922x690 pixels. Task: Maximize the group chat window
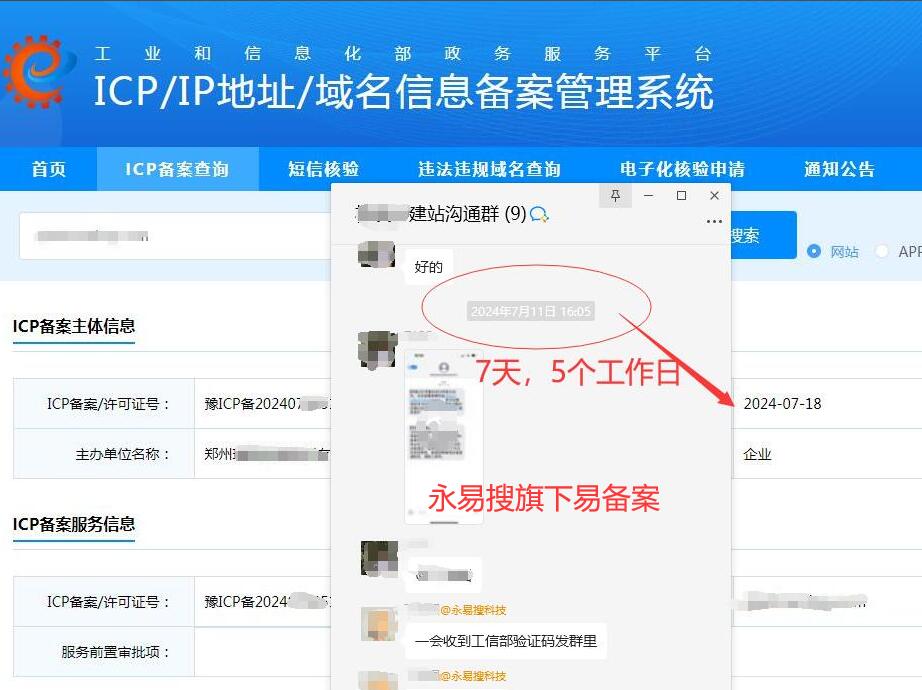point(682,196)
